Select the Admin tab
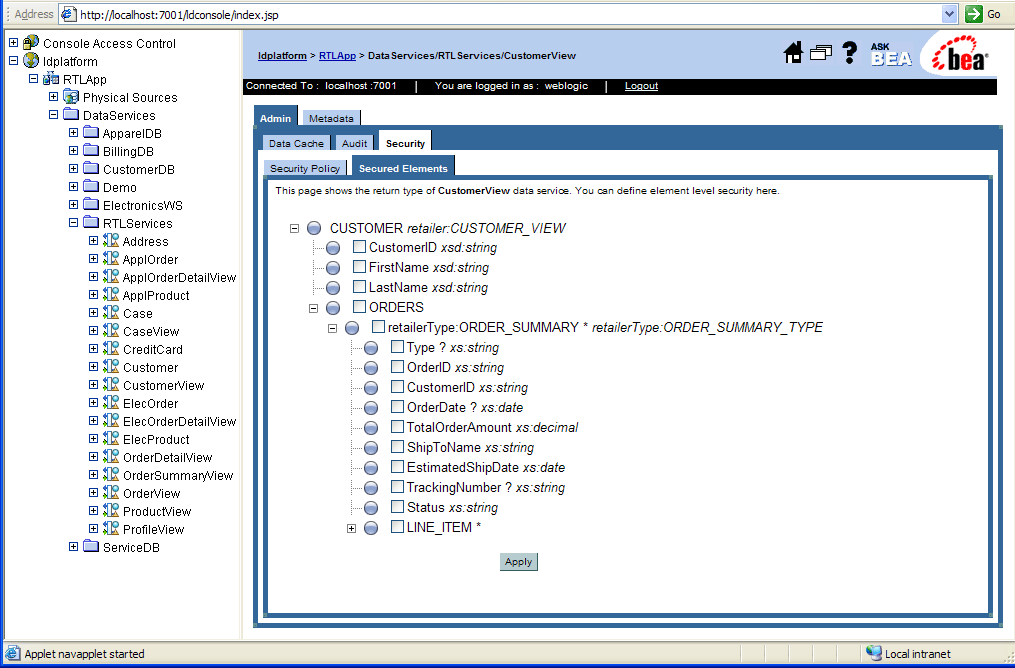 [275, 117]
